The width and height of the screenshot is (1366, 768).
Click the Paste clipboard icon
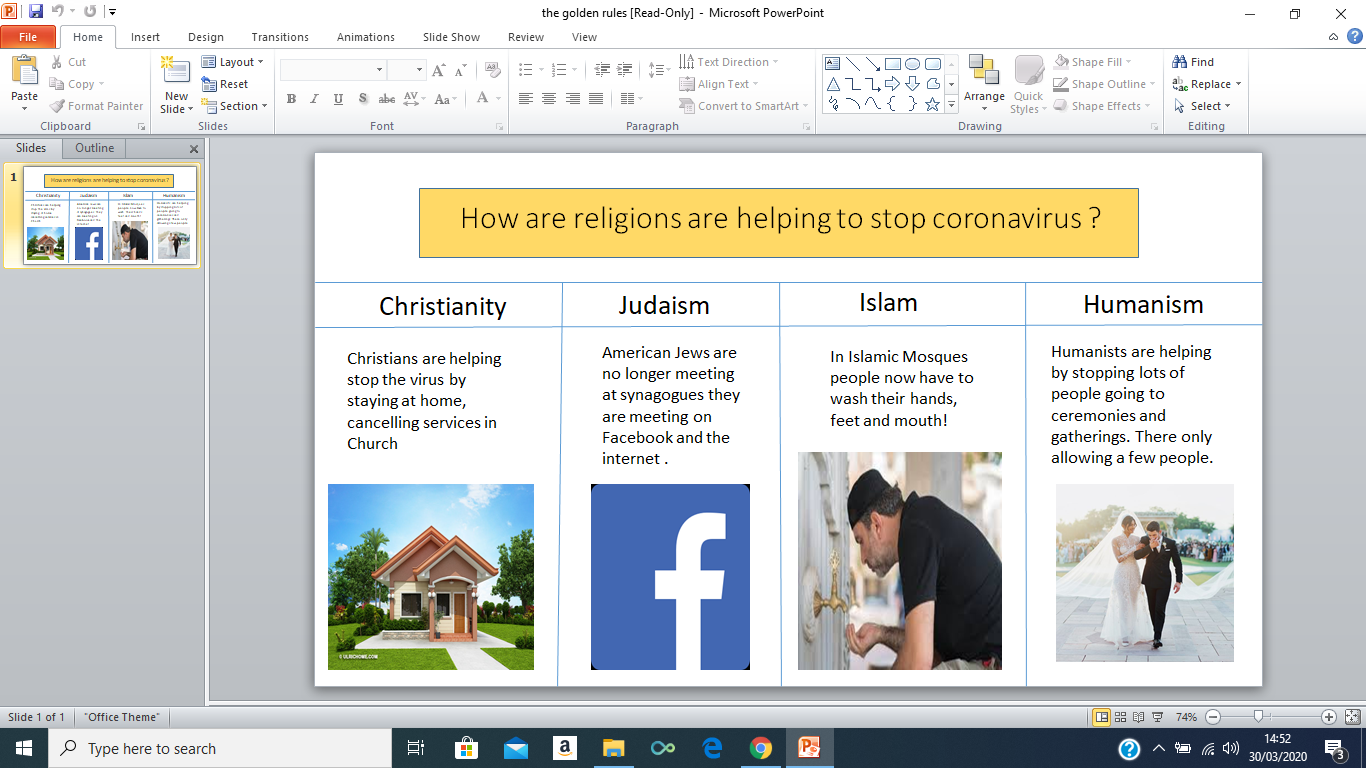coord(24,70)
